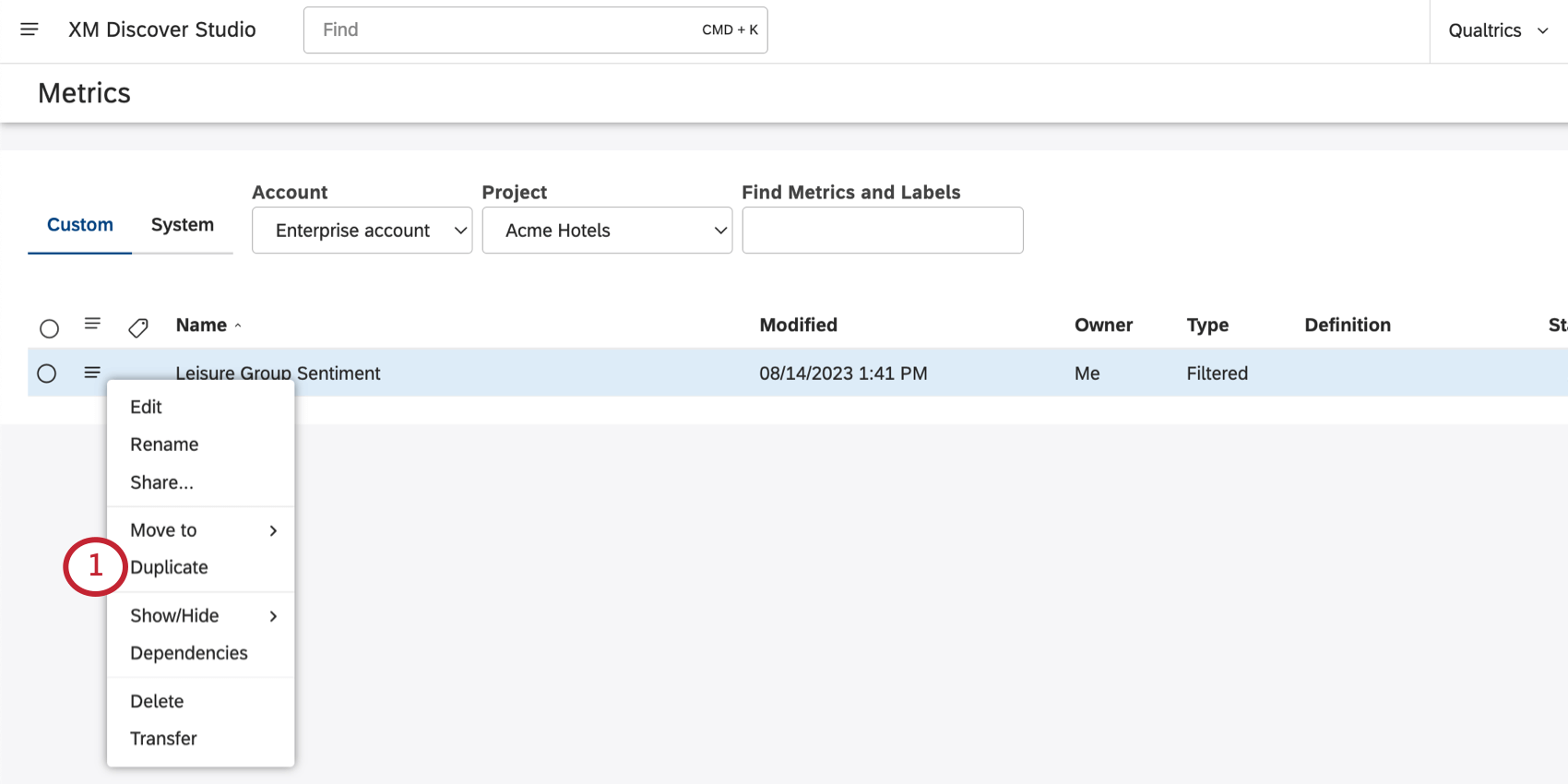Select all metrics using header checkbox
1568x784 pixels.
(x=49, y=328)
